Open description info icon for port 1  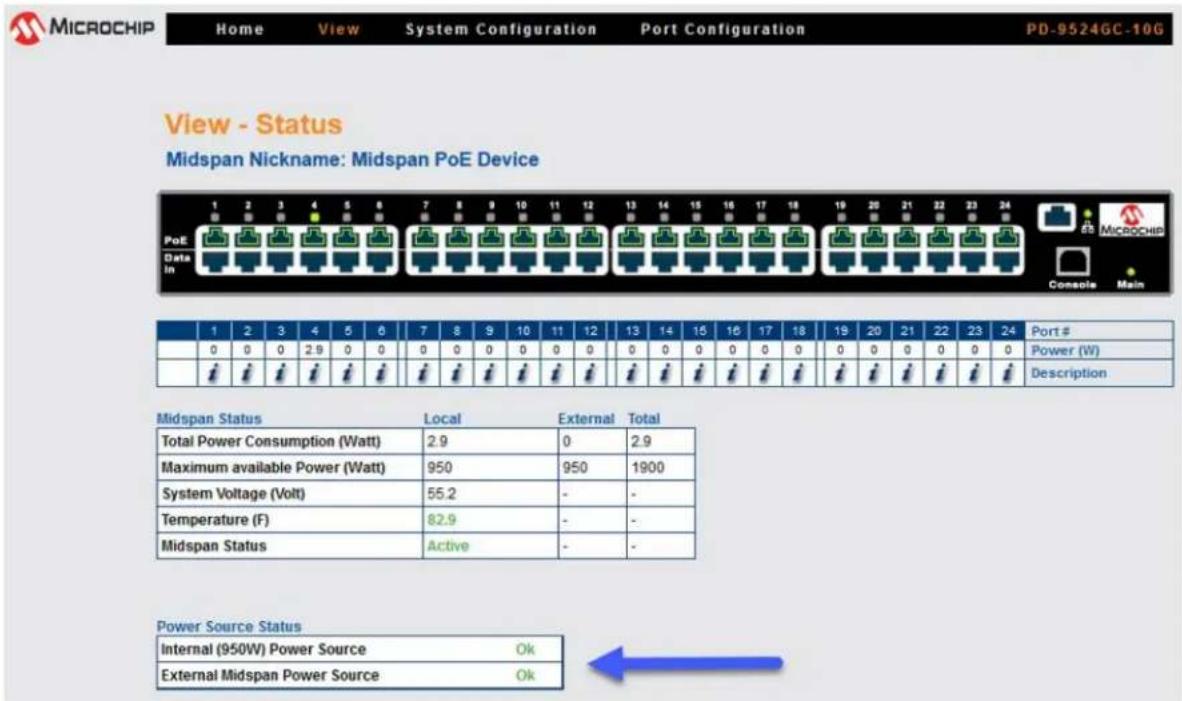pyautogui.click(x=213, y=373)
